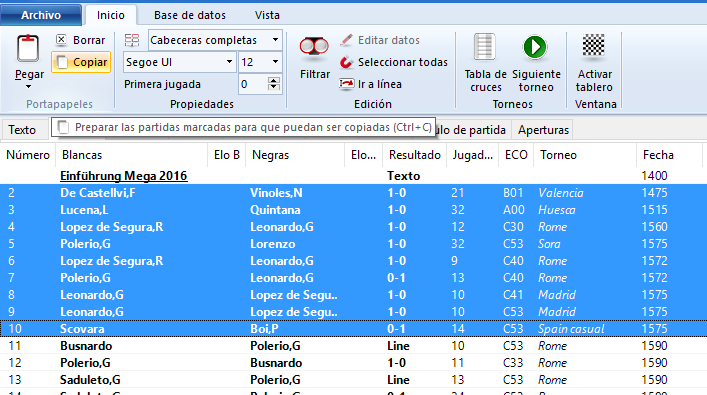Click the Ir a línea icon
Viewport: 707px width, 395px height.
point(346,84)
